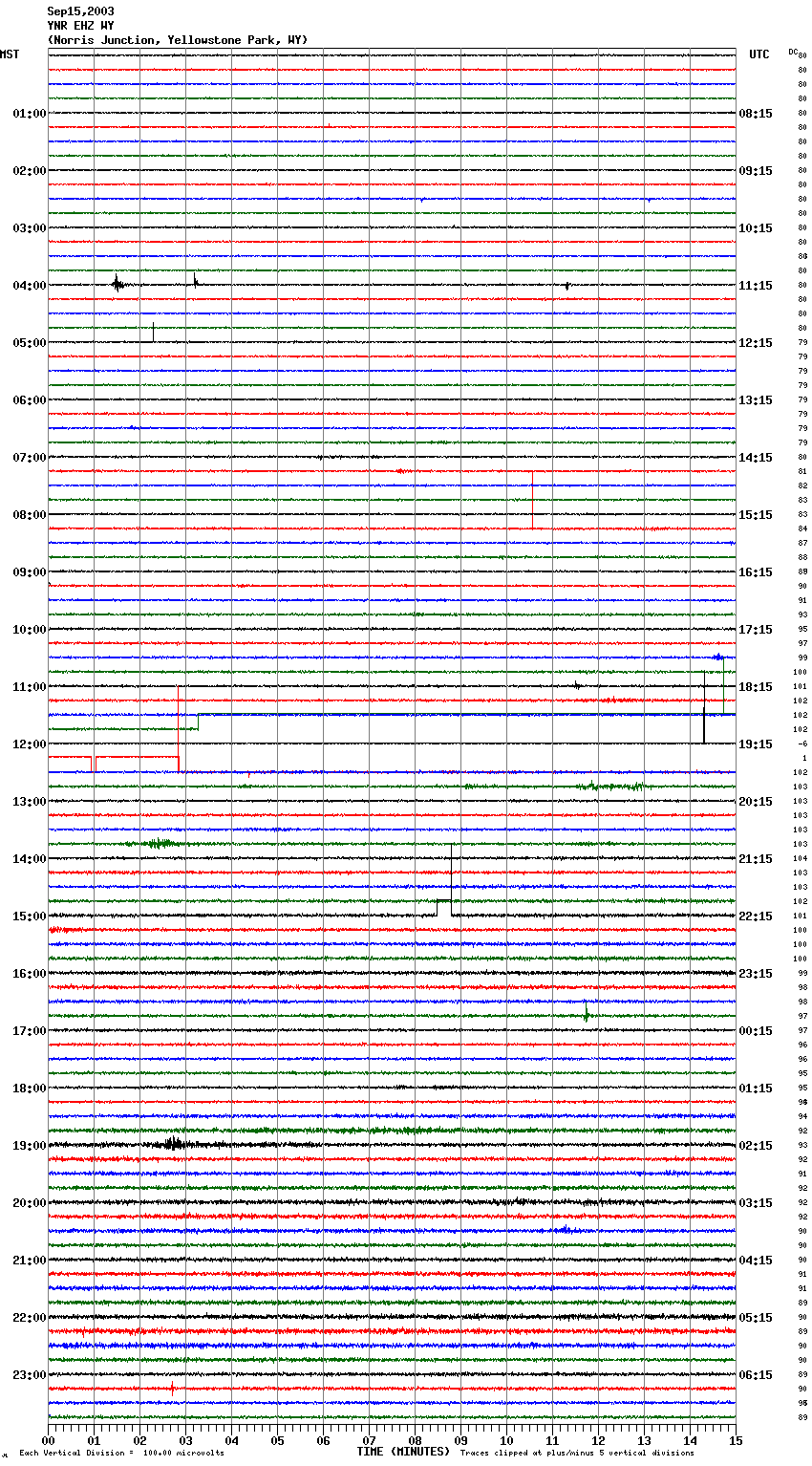Screen dimensions: 812x1466
Task: Select the '11:00' MST time label
Action: pos(30,687)
